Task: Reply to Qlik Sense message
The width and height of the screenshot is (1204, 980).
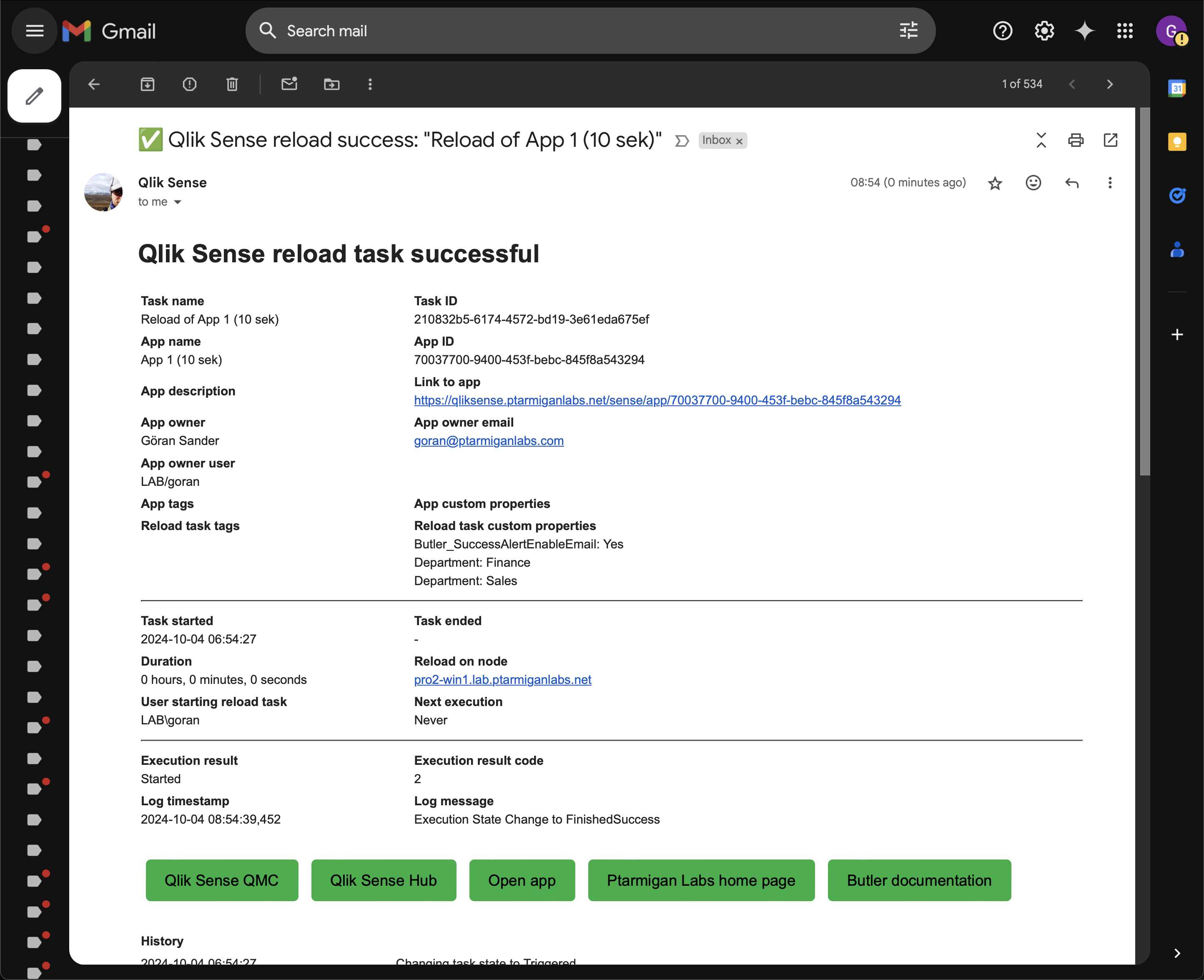Action: [x=1071, y=183]
